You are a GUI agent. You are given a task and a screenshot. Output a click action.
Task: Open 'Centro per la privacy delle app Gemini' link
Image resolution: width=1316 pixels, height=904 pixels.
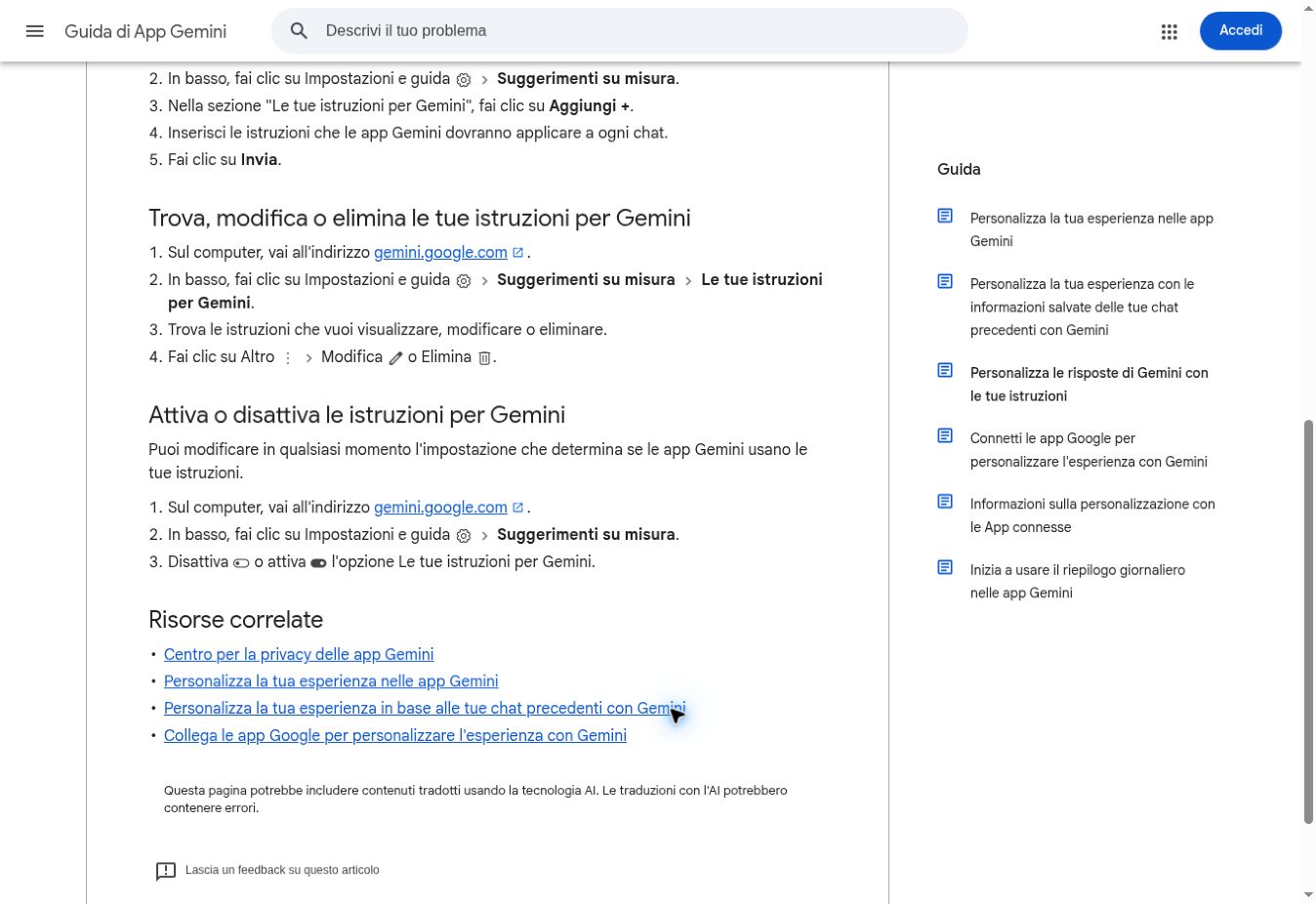click(x=299, y=654)
